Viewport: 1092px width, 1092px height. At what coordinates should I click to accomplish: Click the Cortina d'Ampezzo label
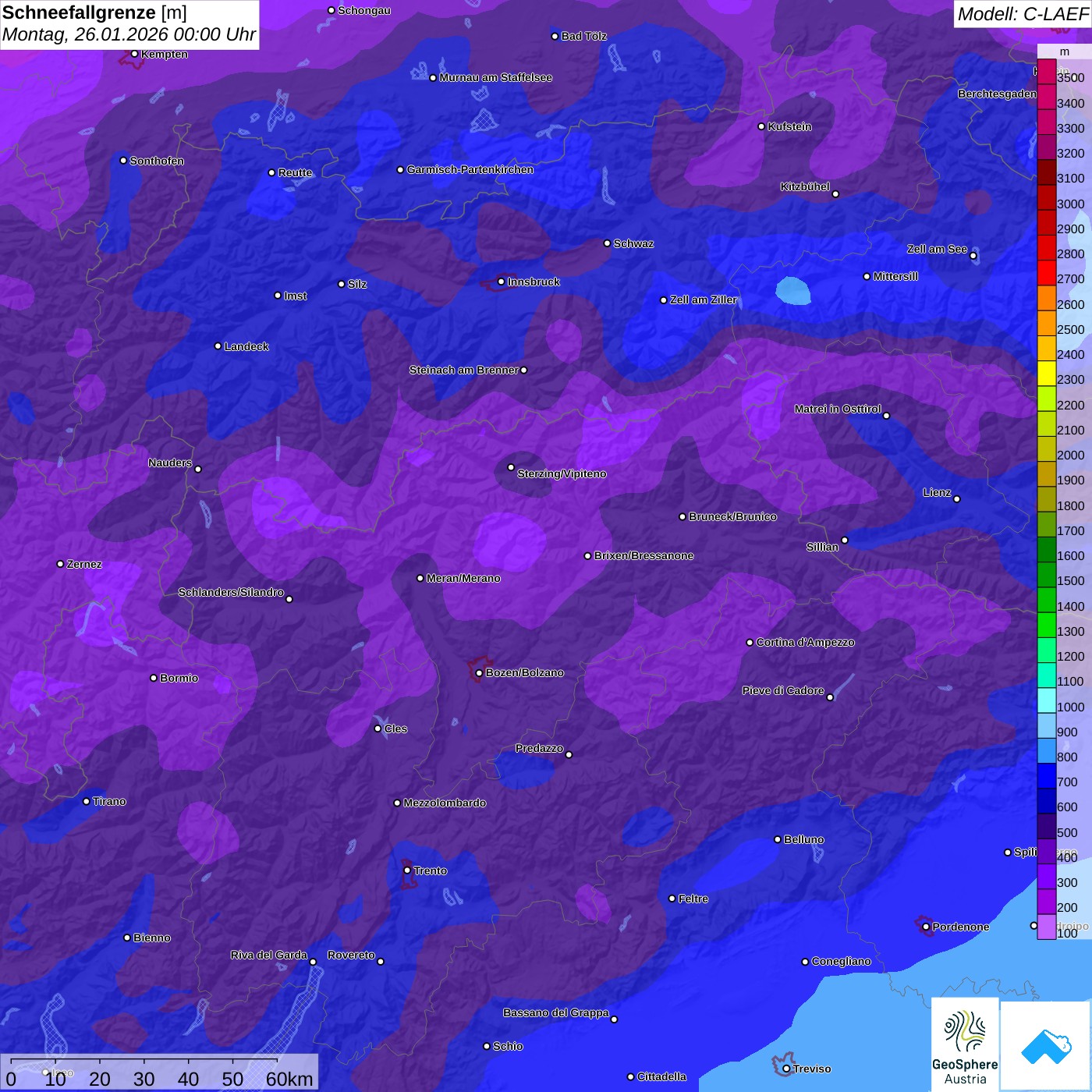(x=805, y=642)
